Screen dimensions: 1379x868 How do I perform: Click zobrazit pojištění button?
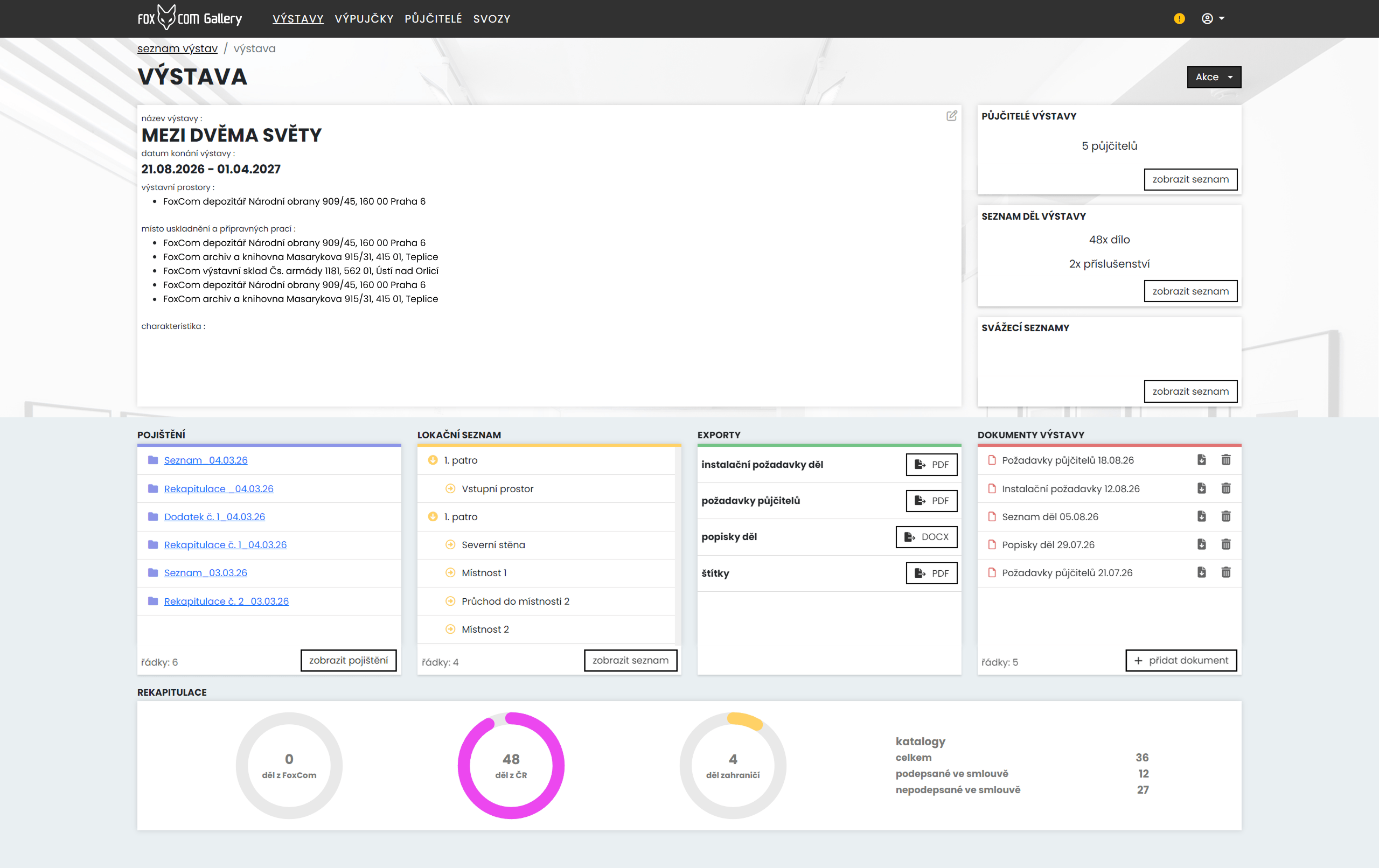[348, 660]
